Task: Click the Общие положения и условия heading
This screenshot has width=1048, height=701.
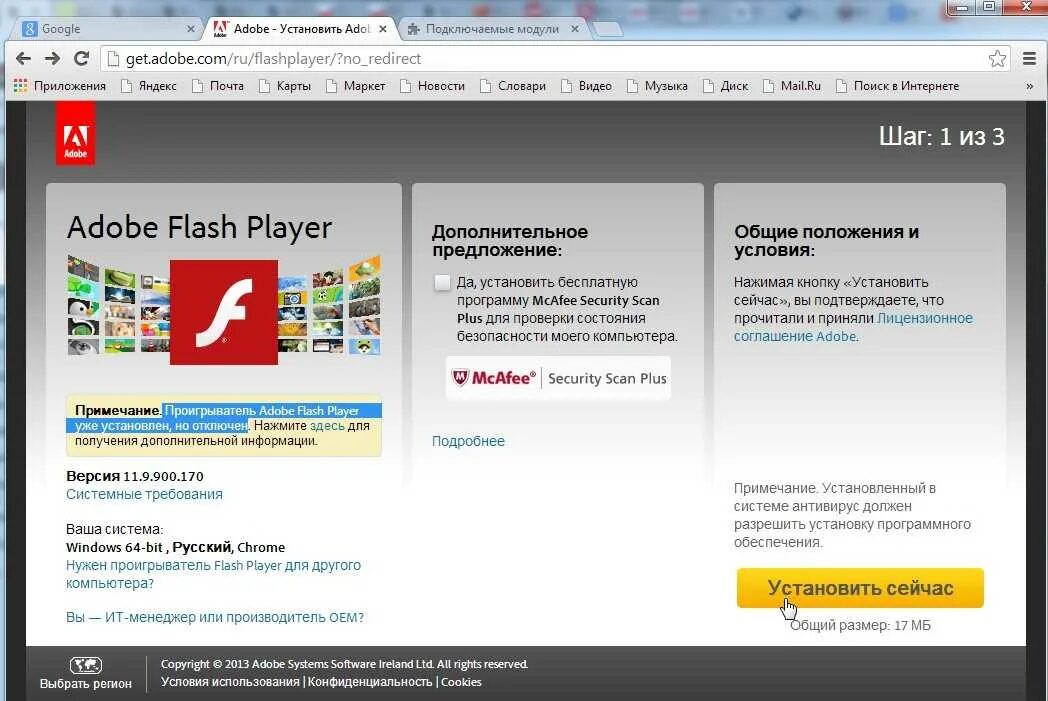Action: click(826, 241)
